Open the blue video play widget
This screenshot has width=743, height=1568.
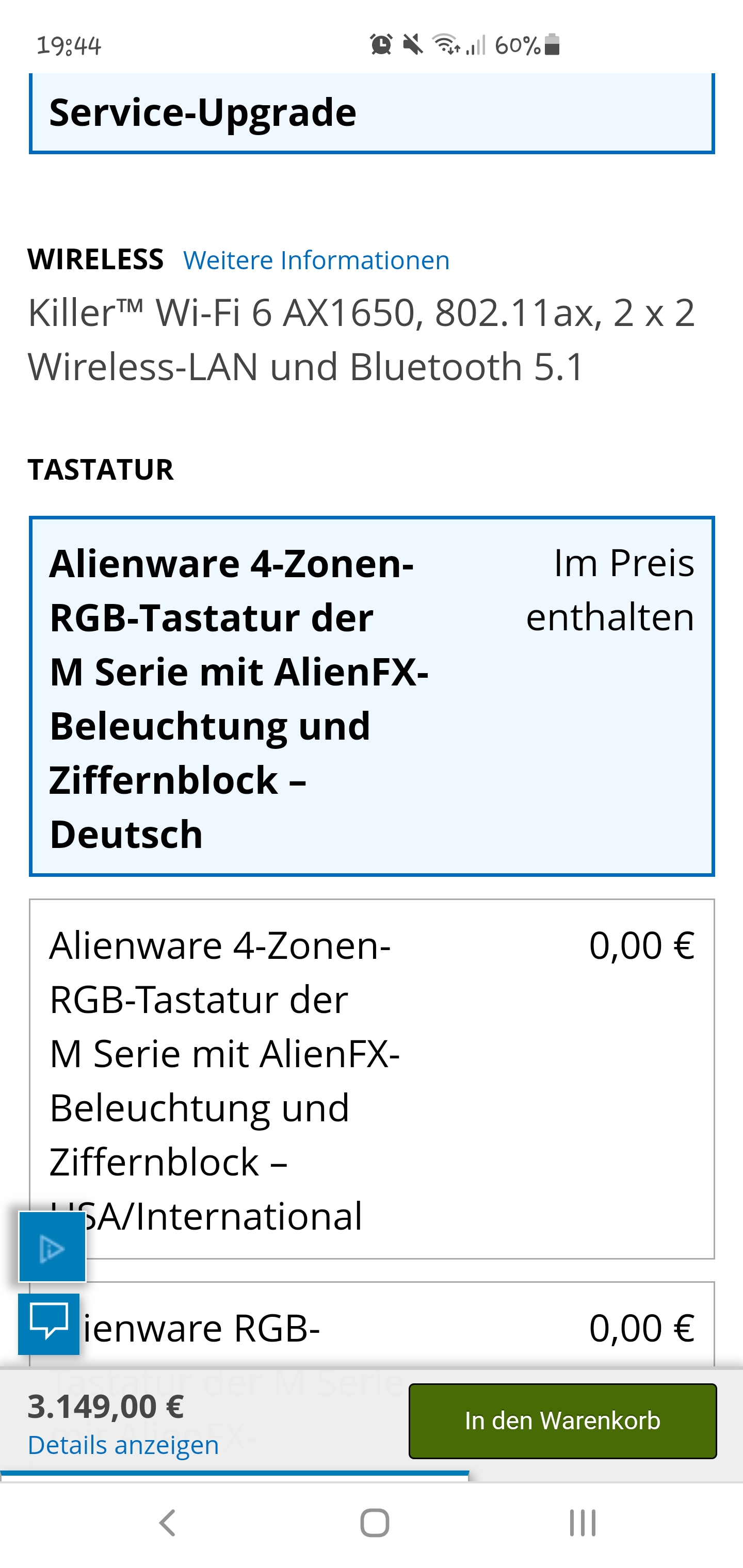pyautogui.click(x=52, y=1247)
